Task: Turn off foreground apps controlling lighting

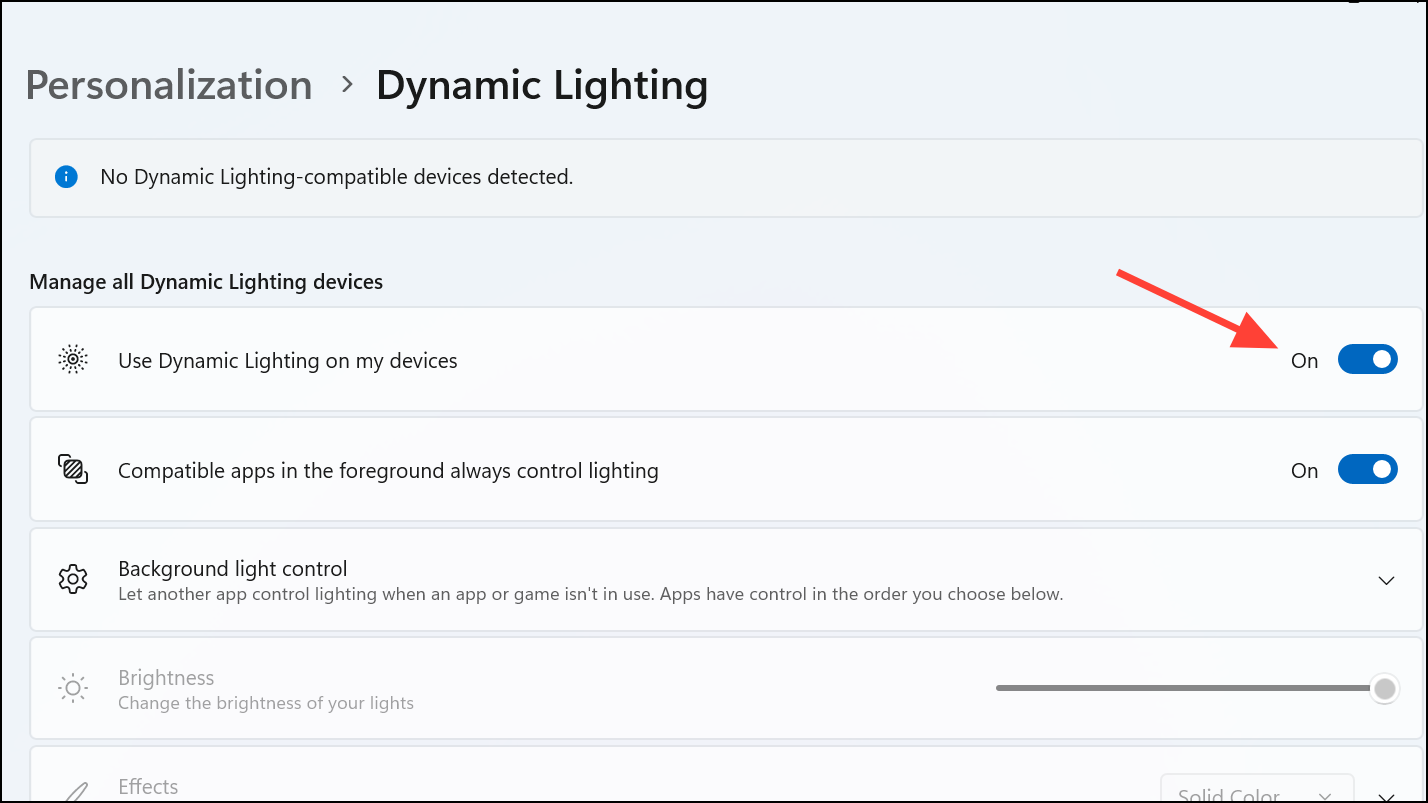Action: [x=1367, y=469]
